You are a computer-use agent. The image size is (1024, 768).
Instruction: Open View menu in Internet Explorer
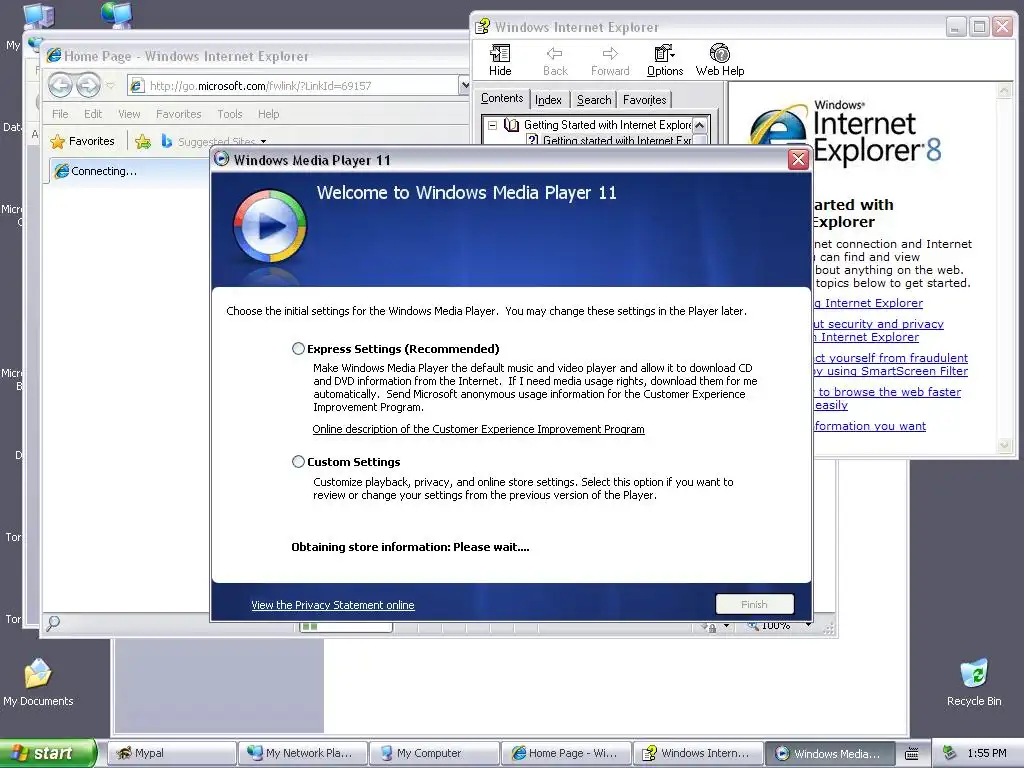129,114
